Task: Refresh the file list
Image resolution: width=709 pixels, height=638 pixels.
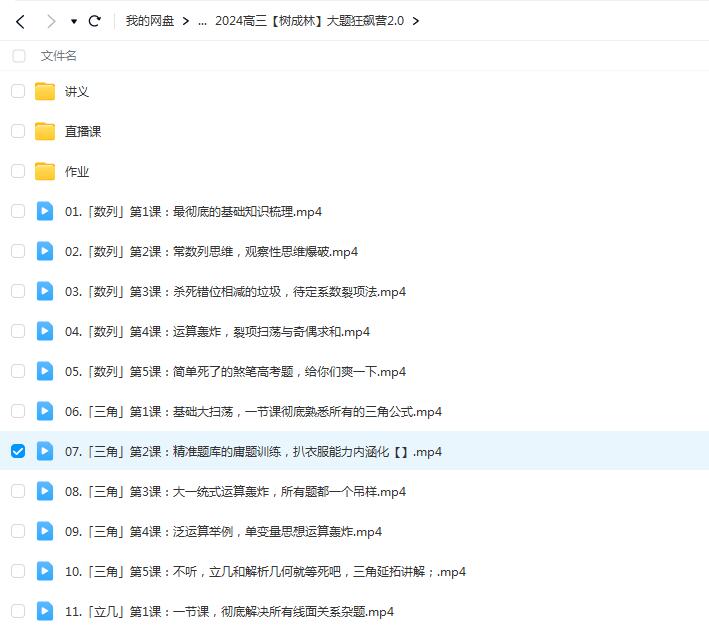Action: point(95,21)
